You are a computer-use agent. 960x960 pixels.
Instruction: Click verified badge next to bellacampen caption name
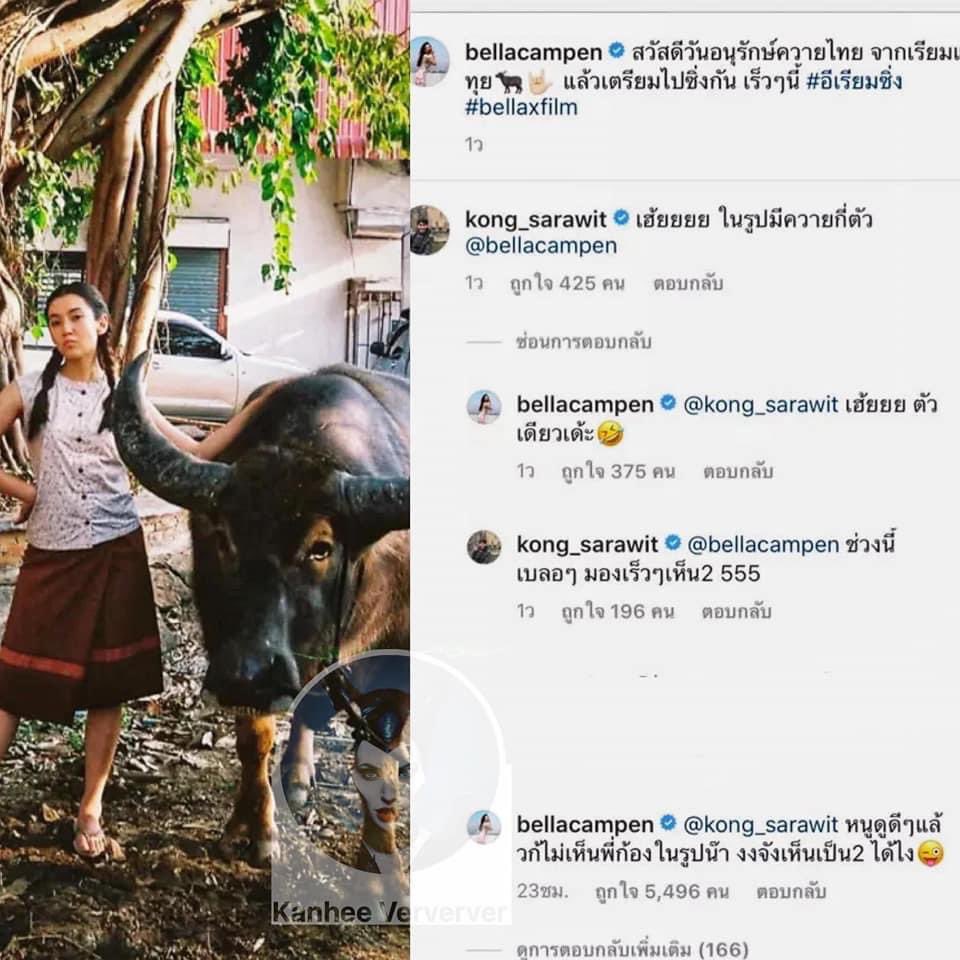[x=617, y=50]
